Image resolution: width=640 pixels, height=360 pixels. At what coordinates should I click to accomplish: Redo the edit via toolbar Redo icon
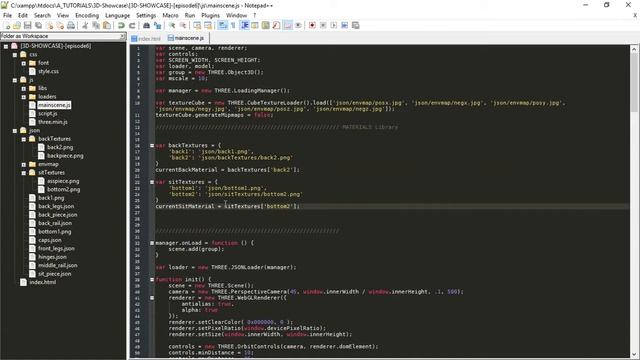pyautogui.click(x=132, y=25)
